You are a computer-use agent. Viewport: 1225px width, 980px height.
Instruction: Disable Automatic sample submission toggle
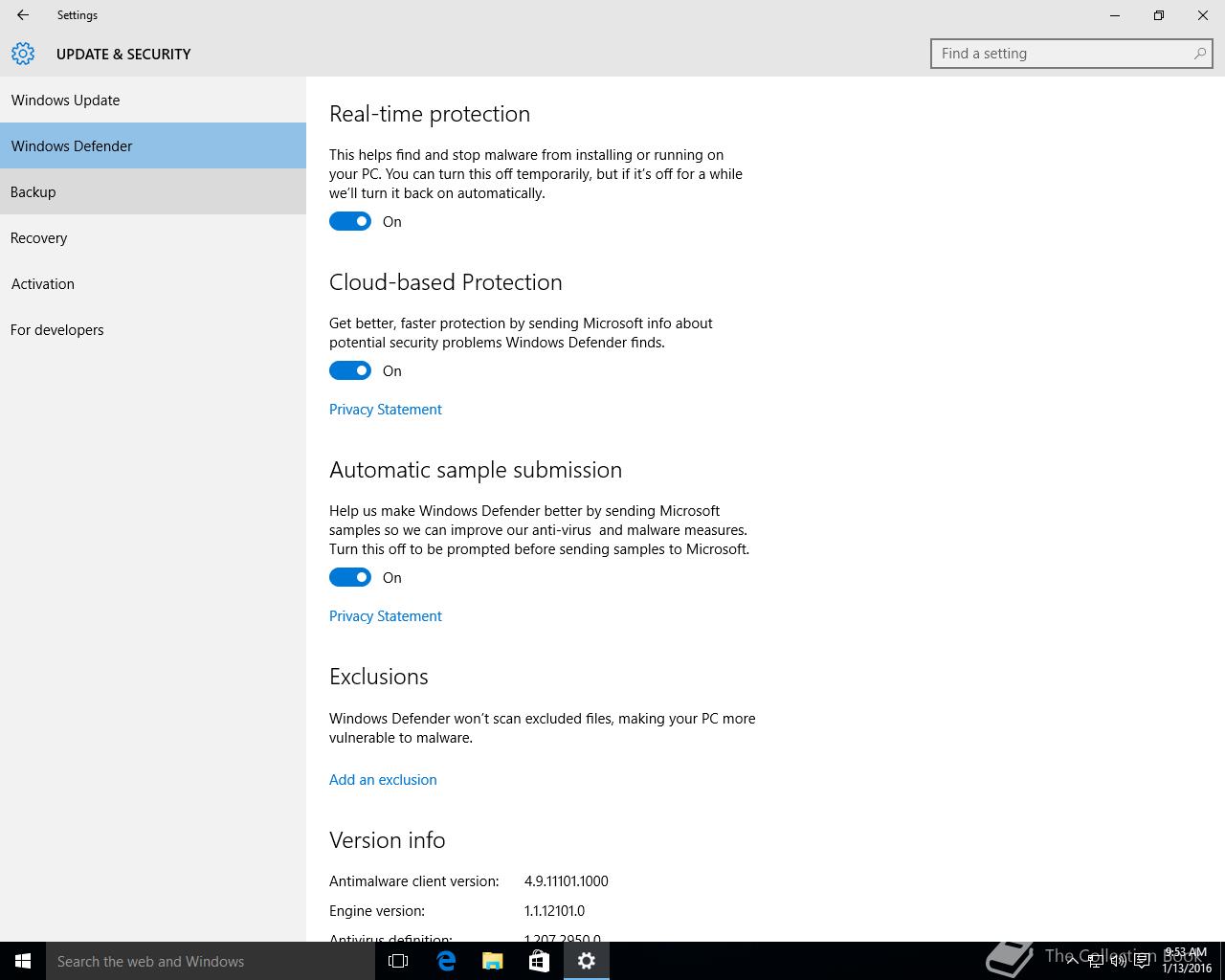[350, 577]
